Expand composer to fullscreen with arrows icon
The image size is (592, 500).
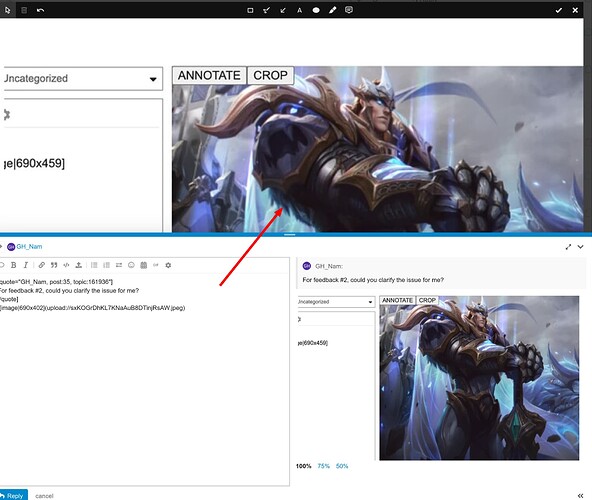(568, 247)
